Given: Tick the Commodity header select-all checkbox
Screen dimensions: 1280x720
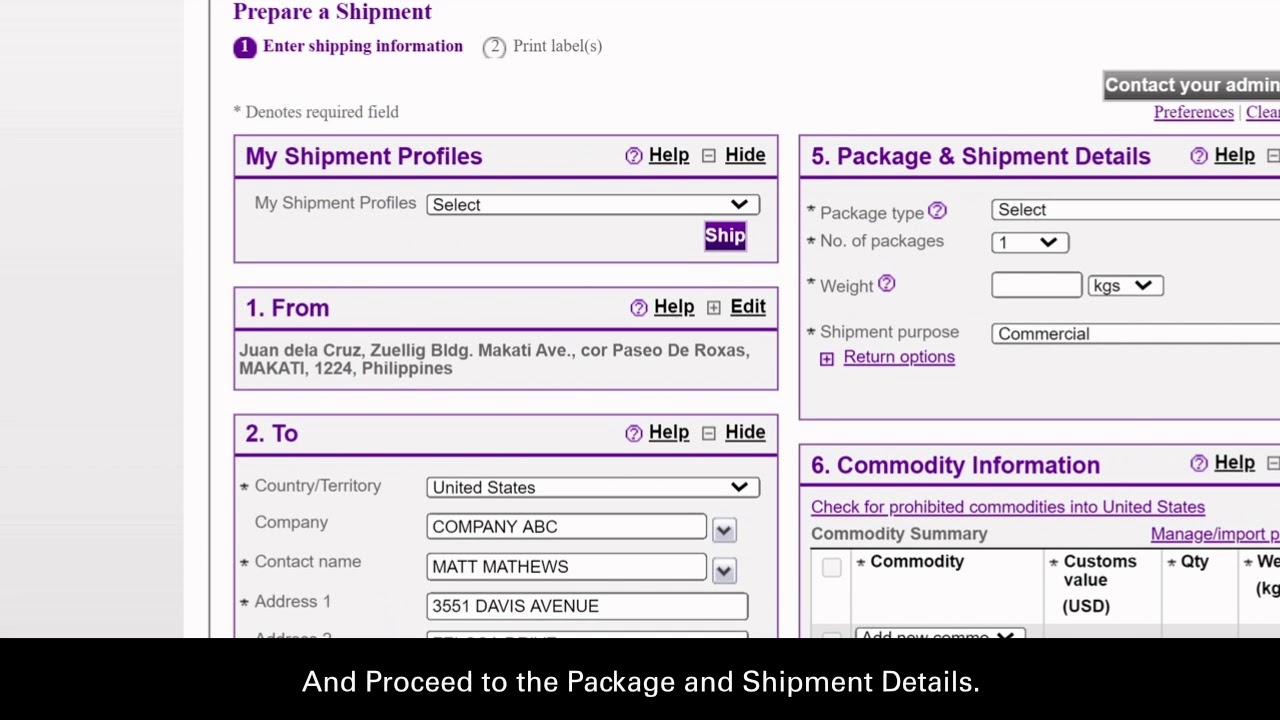Looking at the screenshot, I should coord(831,568).
